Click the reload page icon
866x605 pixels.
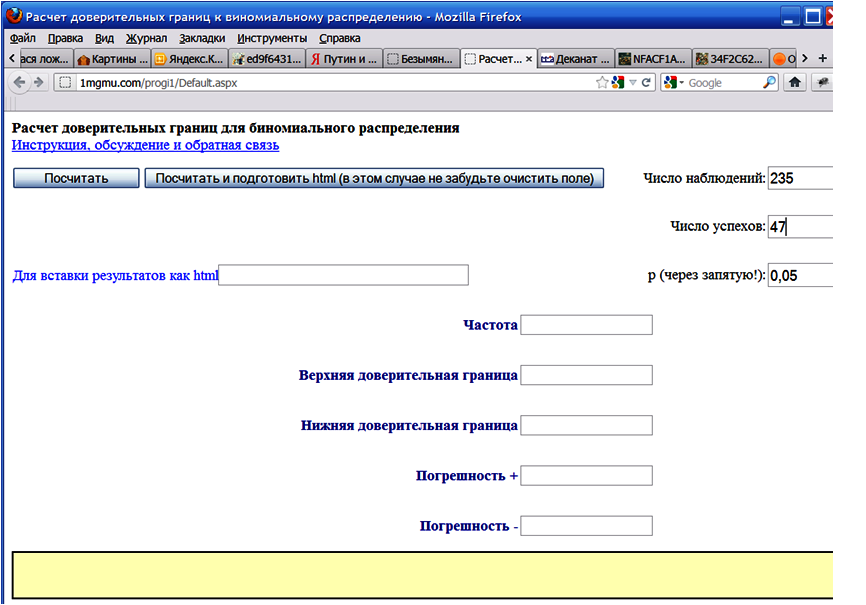pos(646,82)
